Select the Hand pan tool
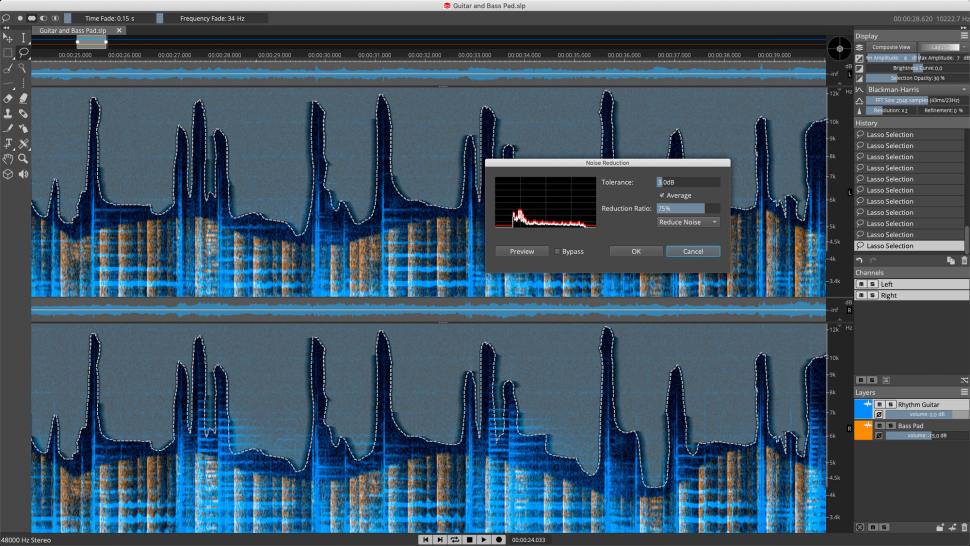This screenshot has width=970, height=546. tap(8, 158)
